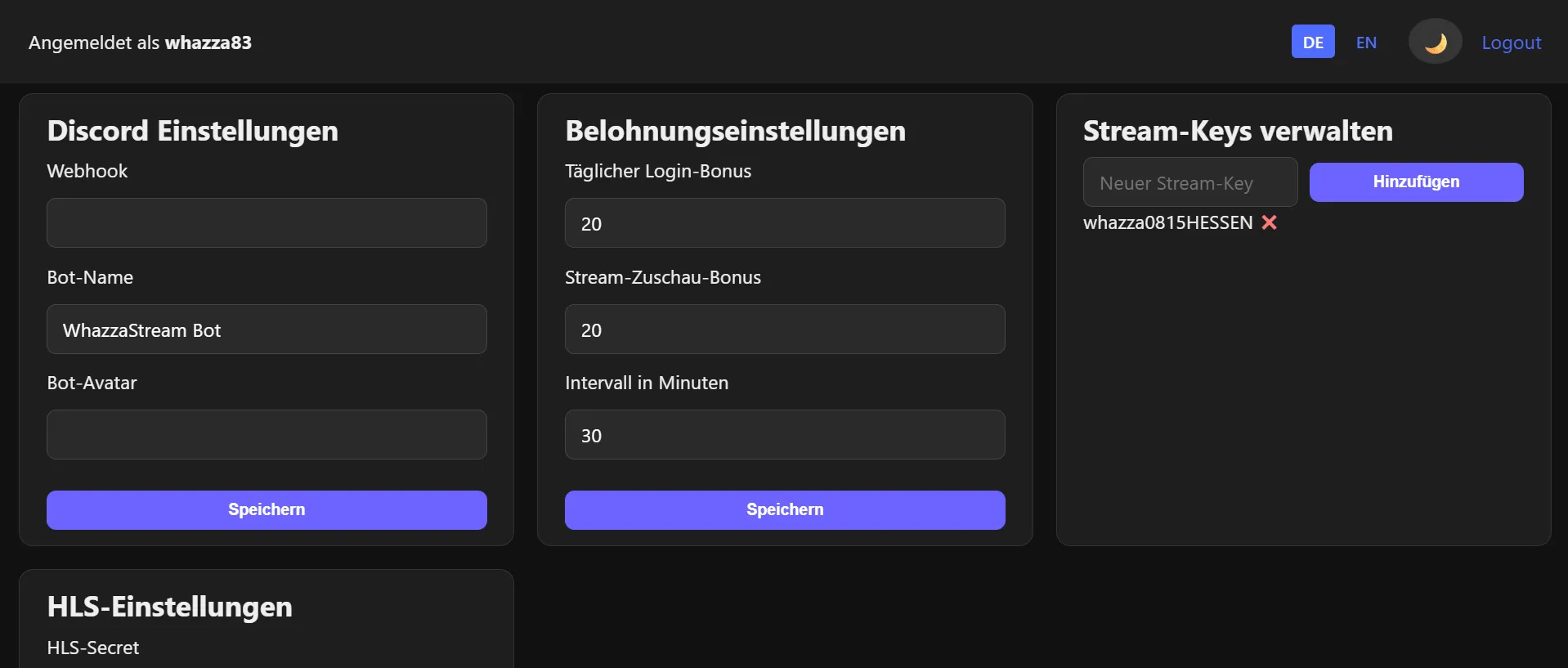This screenshot has width=1568, height=668.
Task: Click the Bot-Avatar input field
Action: tap(267, 435)
